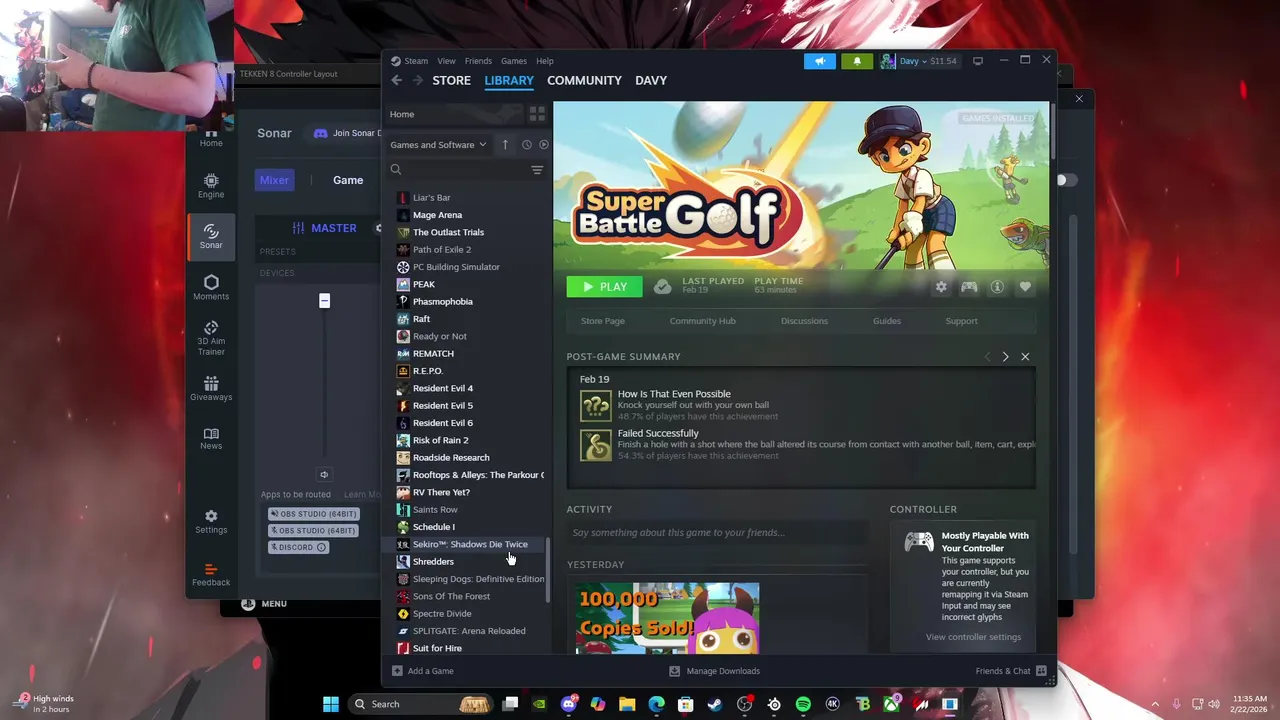
Task: Open Moments in the SteelSeries GG sidebar
Action: click(x=211, y=288)
